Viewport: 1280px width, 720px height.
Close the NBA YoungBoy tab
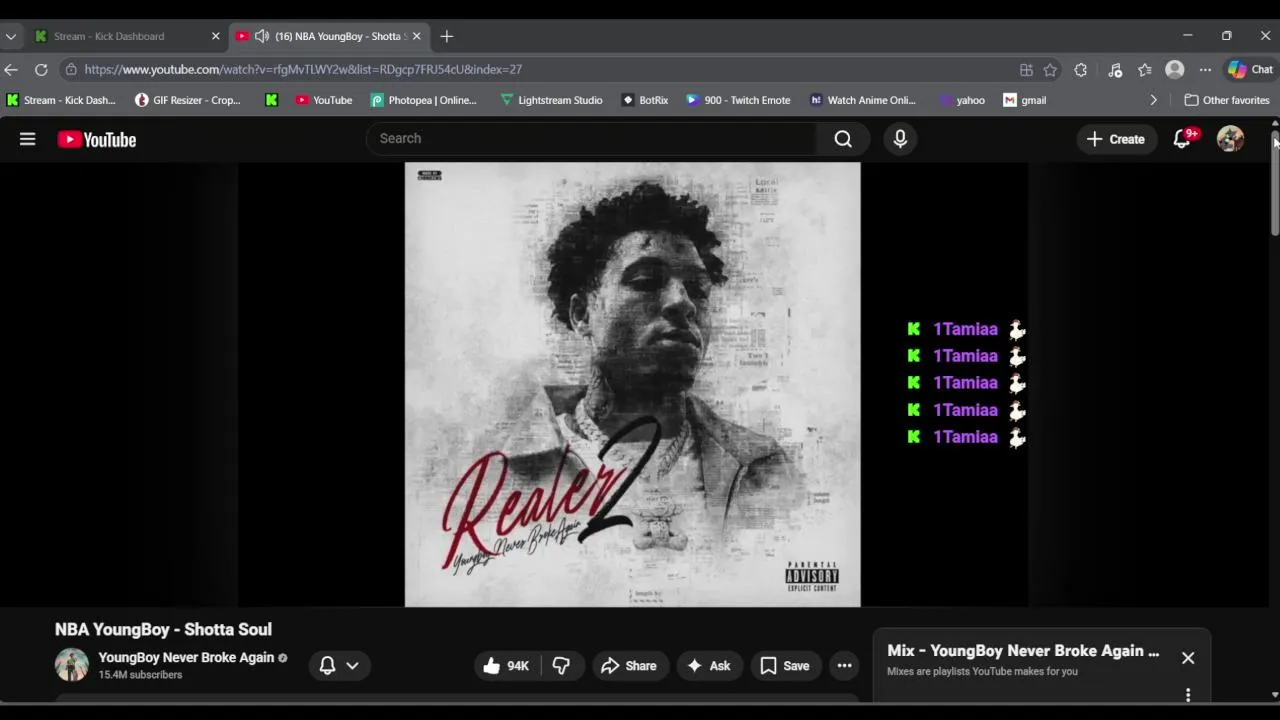coord(417,36)
